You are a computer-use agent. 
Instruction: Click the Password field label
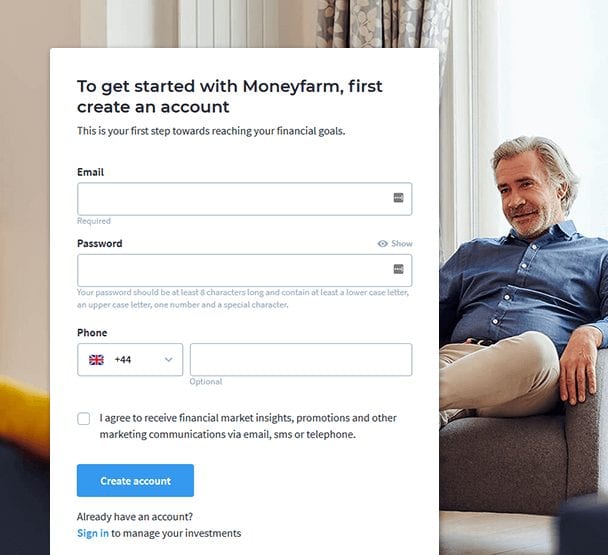point(100,244)
